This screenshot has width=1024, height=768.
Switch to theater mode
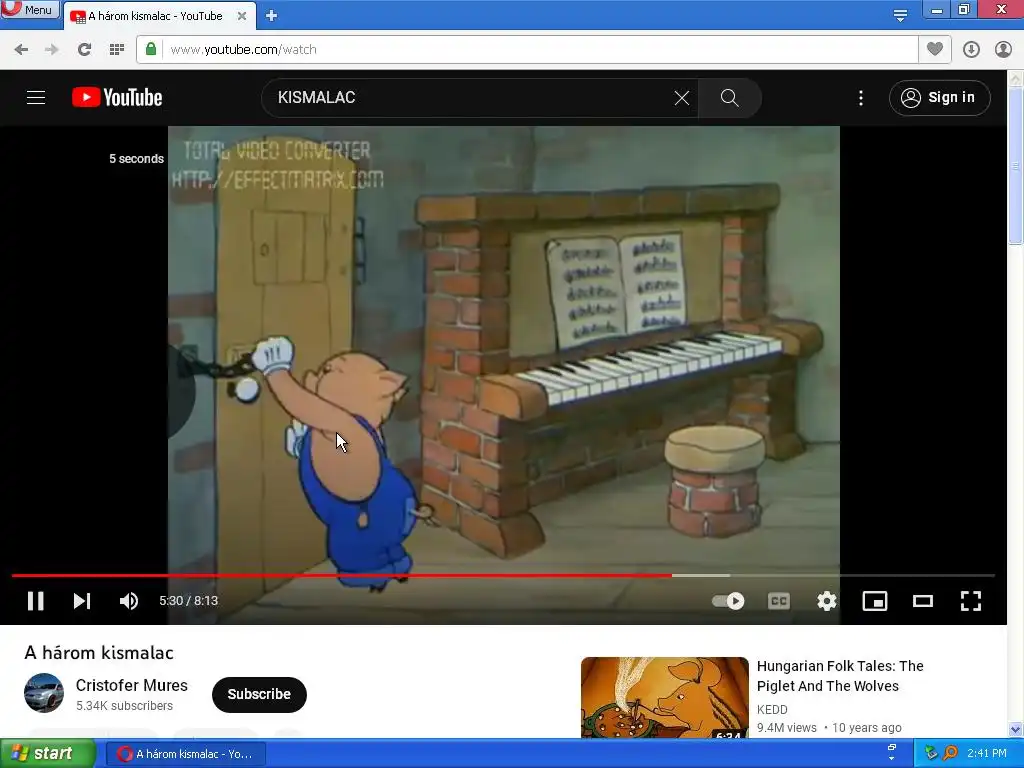tap(923, 601)
